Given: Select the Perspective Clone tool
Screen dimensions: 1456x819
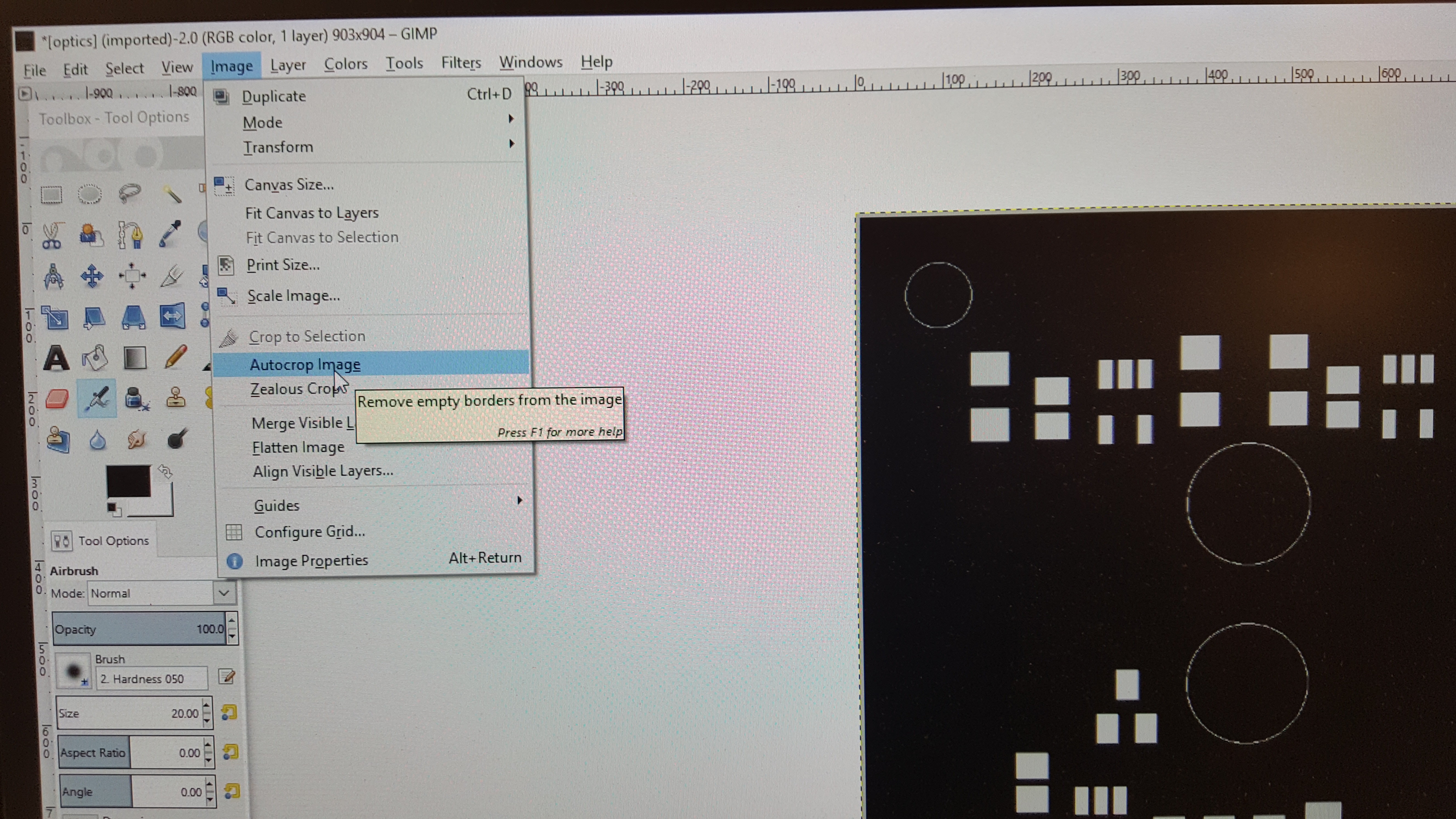Looking at the screenshot, I should click(x=58, y=440).
